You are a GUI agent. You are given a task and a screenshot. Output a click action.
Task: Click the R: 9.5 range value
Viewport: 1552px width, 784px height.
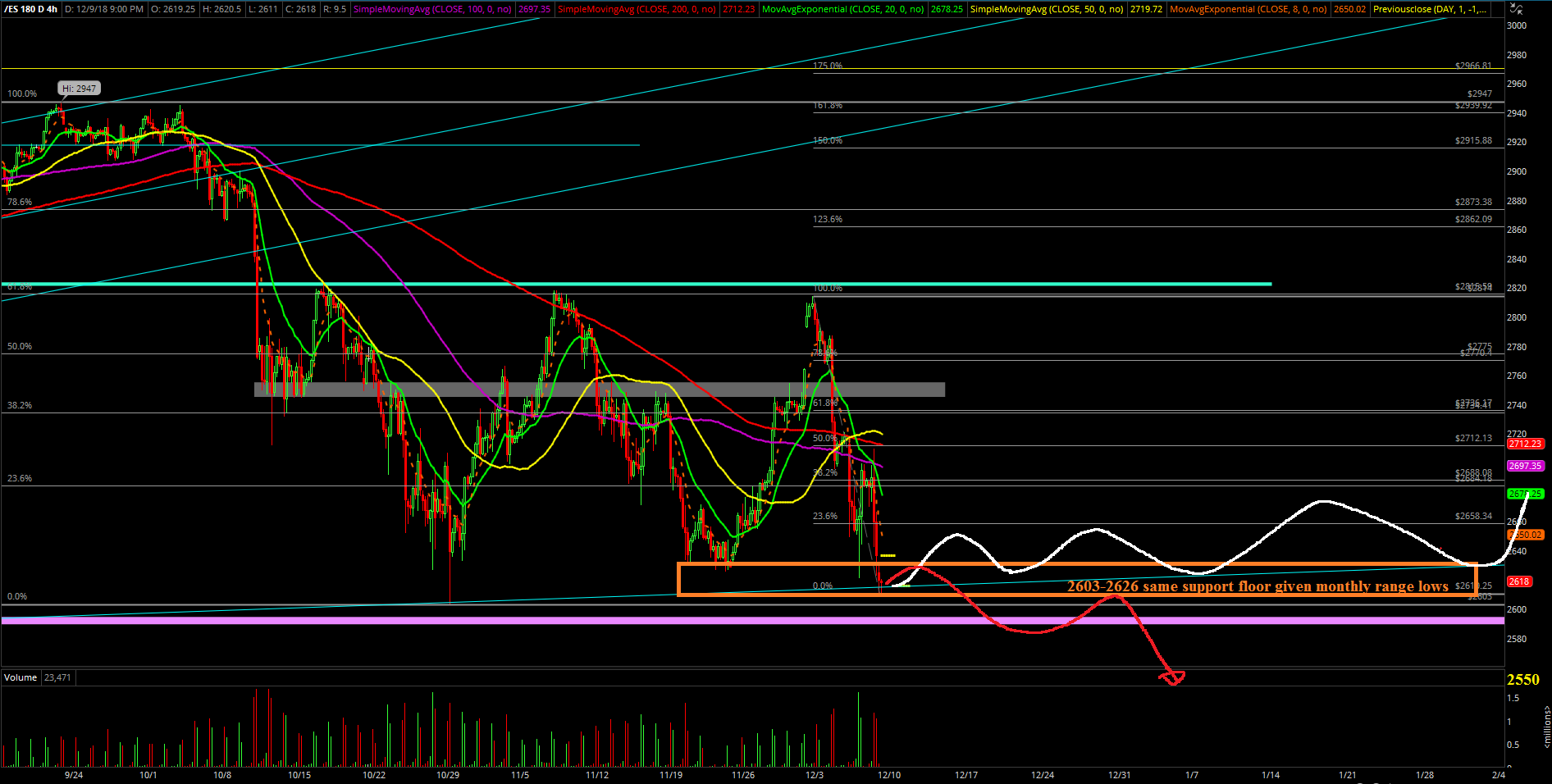(334, 9)
